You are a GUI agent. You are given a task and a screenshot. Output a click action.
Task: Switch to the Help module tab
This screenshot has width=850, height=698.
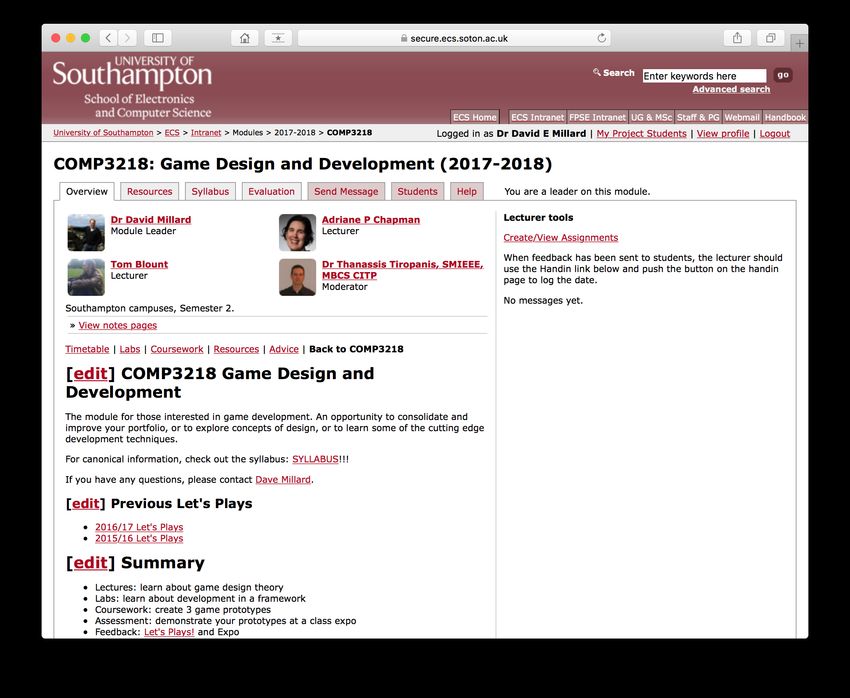(x=467, y=191)
